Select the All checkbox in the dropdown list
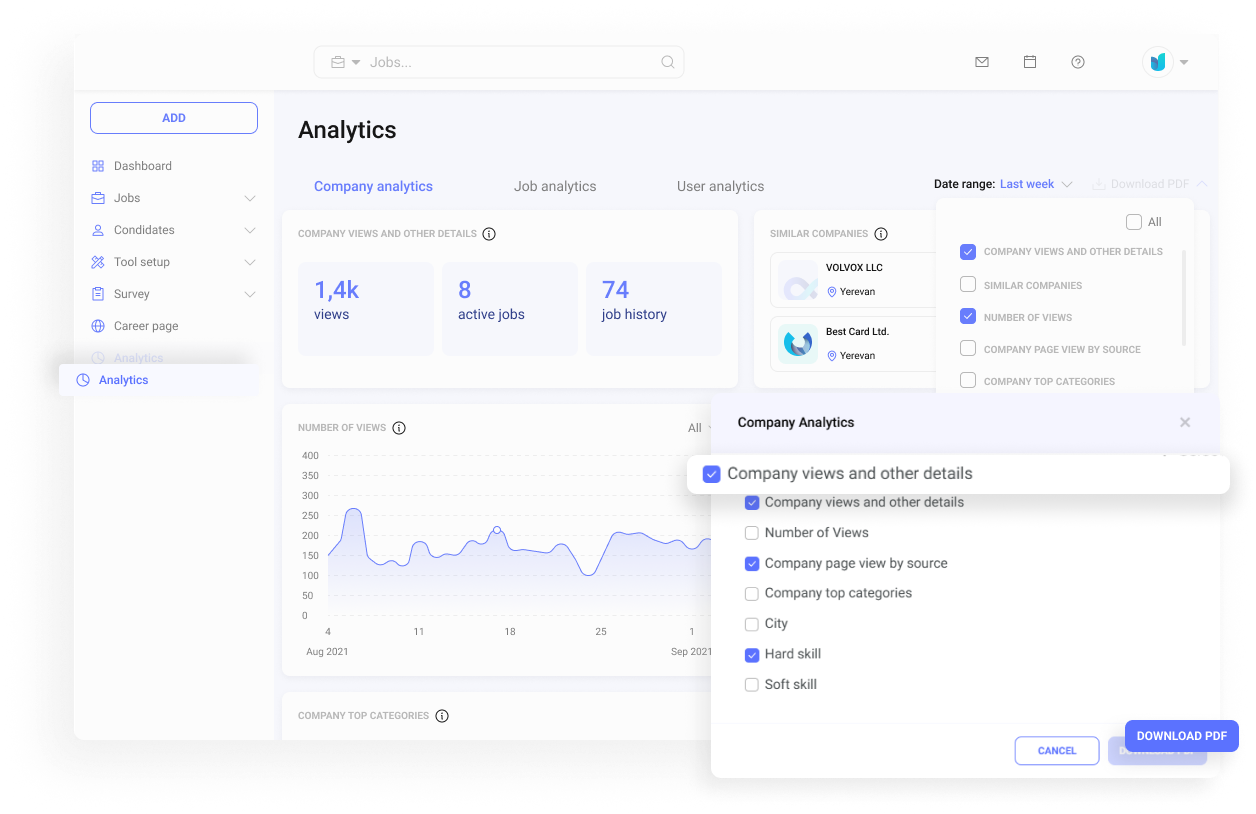 [x=1133, y=222]
